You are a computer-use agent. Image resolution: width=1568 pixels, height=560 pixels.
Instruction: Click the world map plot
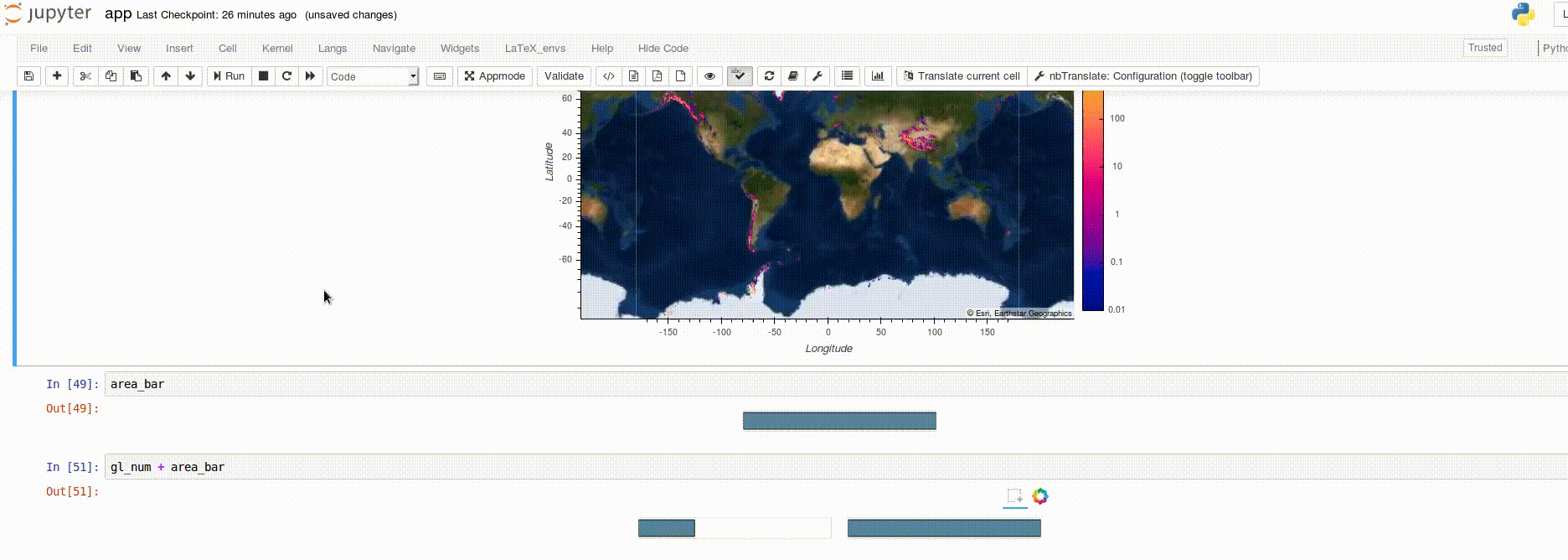(x=827, y=205)
